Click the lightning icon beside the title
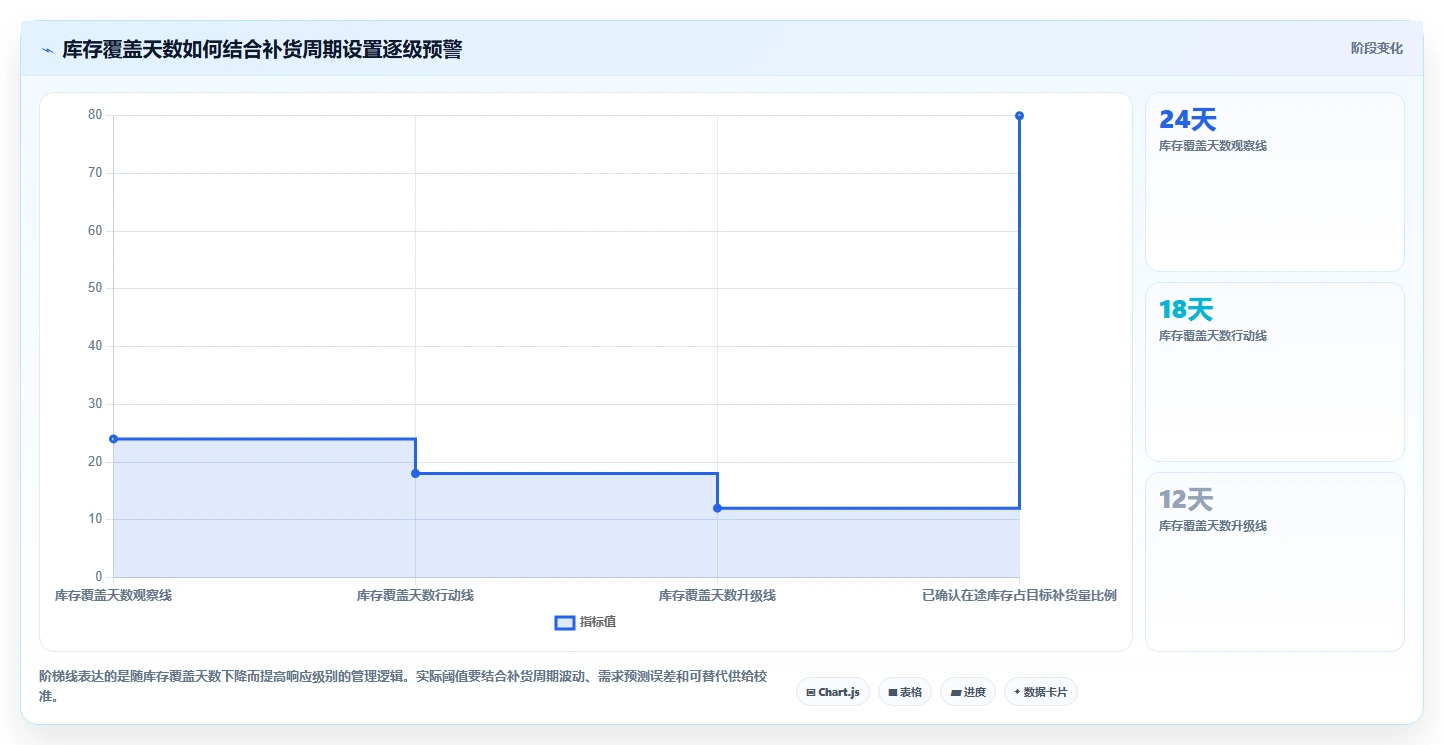Viewport: 1444px width, 745px height. point(47,50)
